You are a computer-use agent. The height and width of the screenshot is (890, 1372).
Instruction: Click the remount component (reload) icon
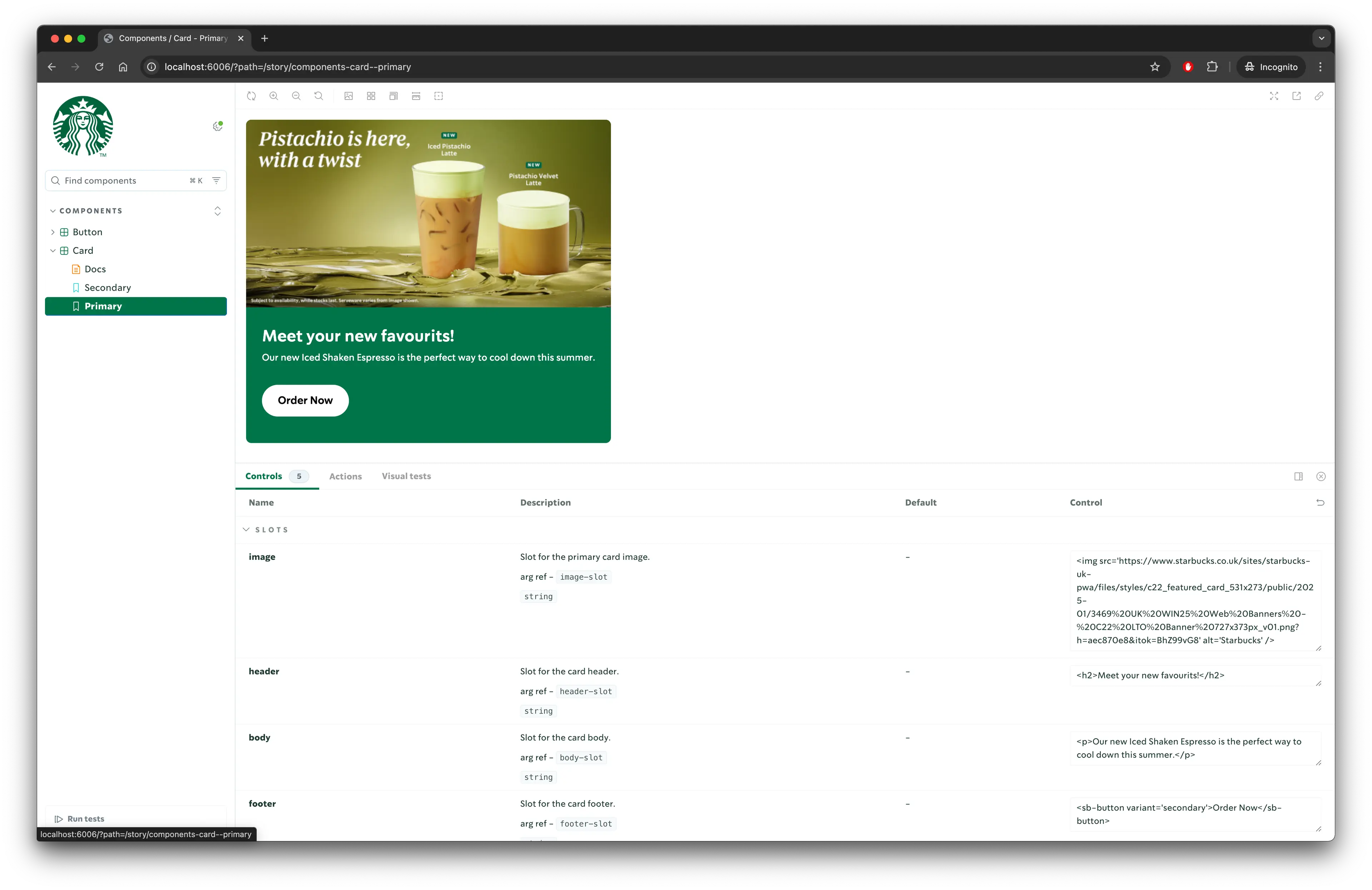tap(251, 96)
